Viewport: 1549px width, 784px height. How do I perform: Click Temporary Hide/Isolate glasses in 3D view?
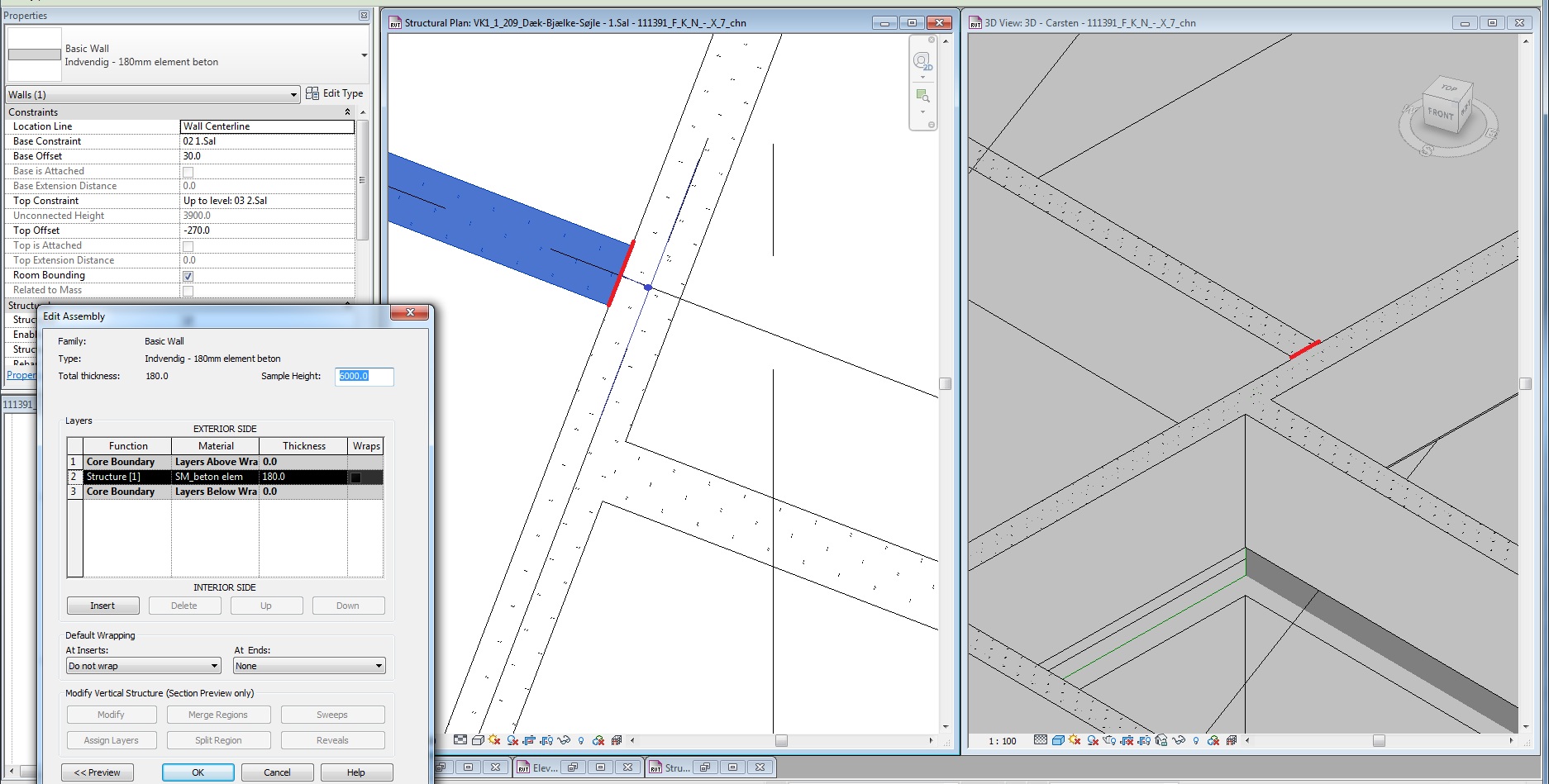(x=1179, y=740)
